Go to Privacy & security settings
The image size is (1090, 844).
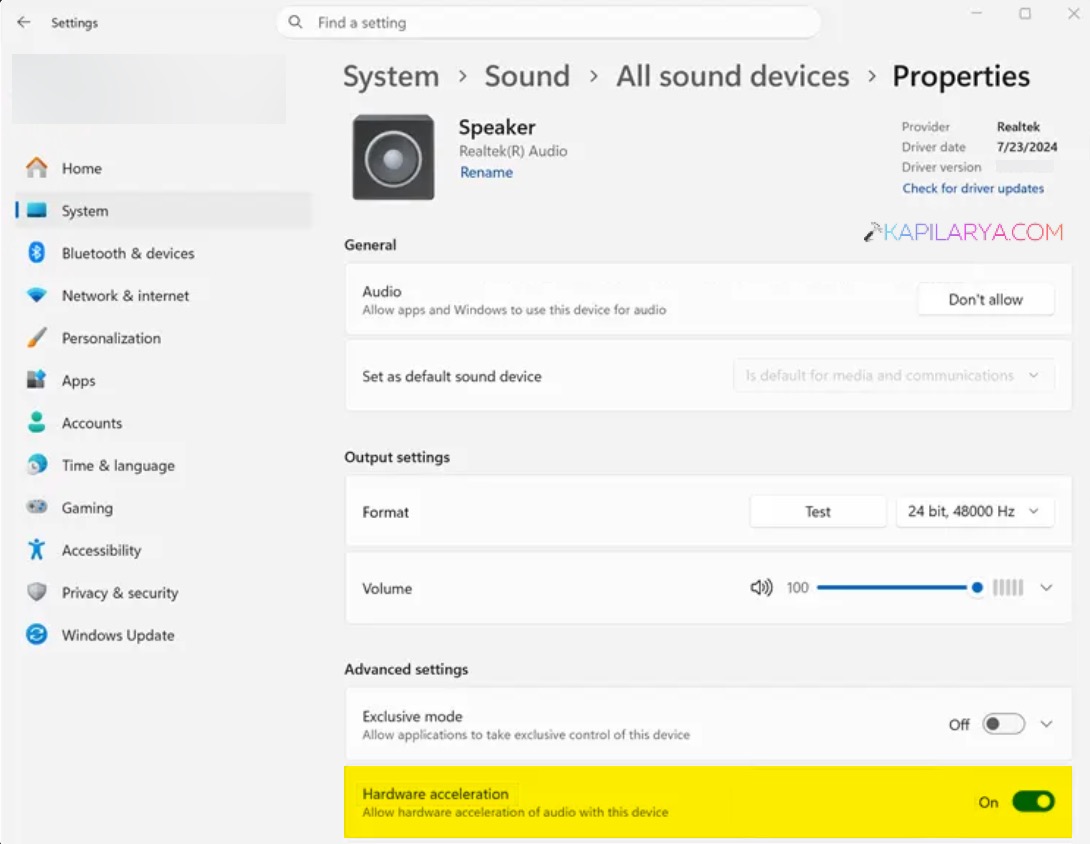163,592
